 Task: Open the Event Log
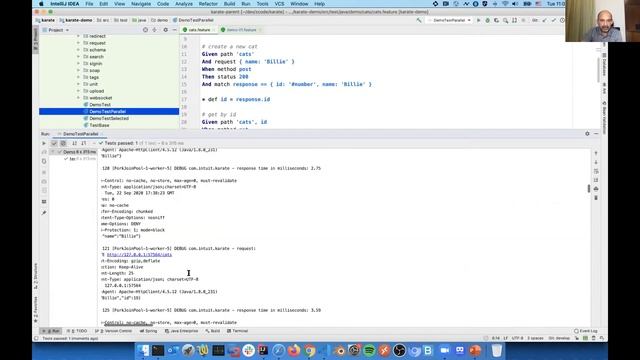[586, 331]
